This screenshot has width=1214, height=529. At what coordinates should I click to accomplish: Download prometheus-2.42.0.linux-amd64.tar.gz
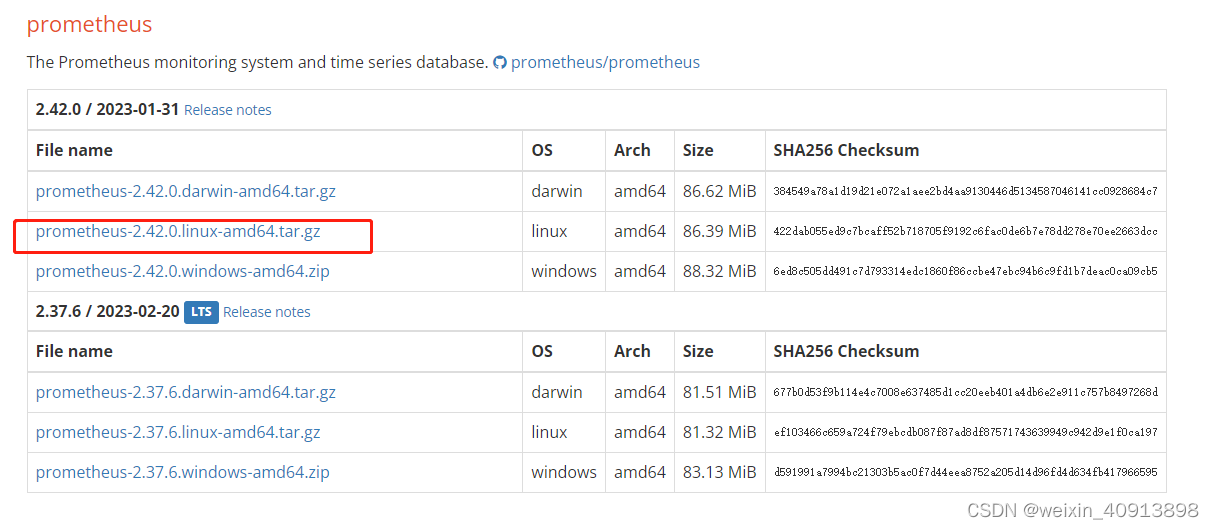(178, 231)
